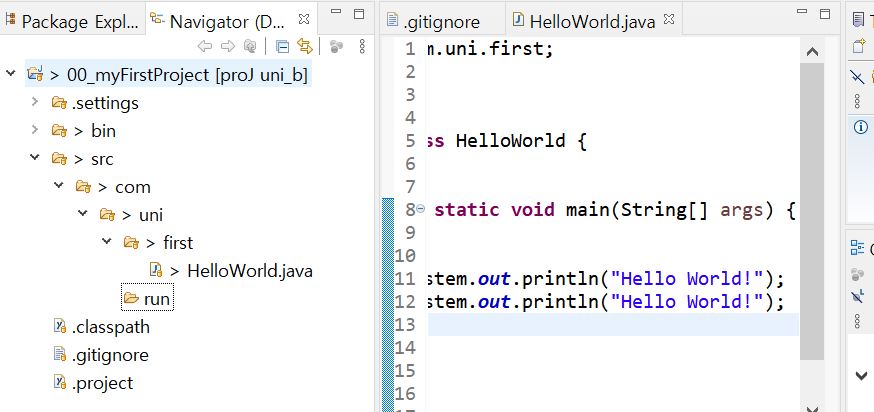This screenshot has width=874, height=412.
Task: Click the src folder icon
Action: pos(59,159)
